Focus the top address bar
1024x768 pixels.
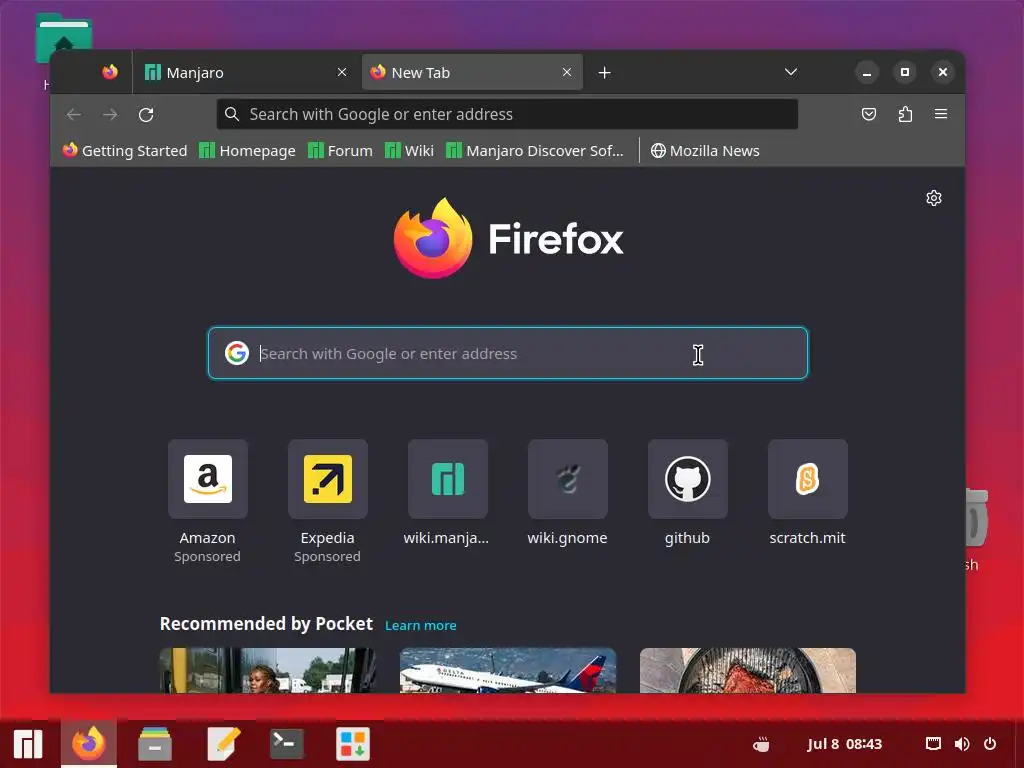[x=507, y=114]
